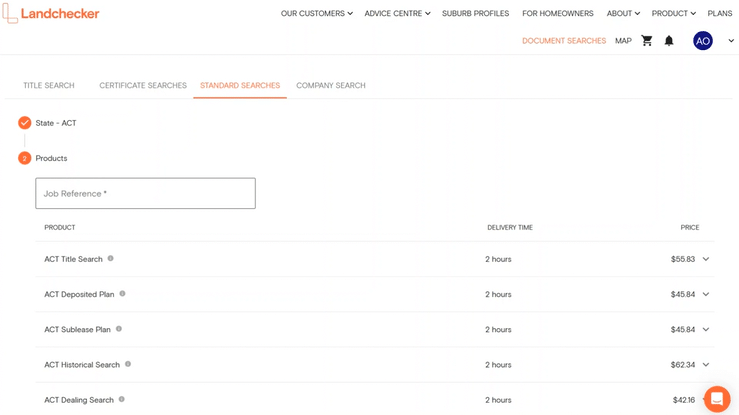Image resolution: width=739 pixels, height=415 pixels.
Task: Expand ACT Historical Search row chevron
Action: coord(706,365)
